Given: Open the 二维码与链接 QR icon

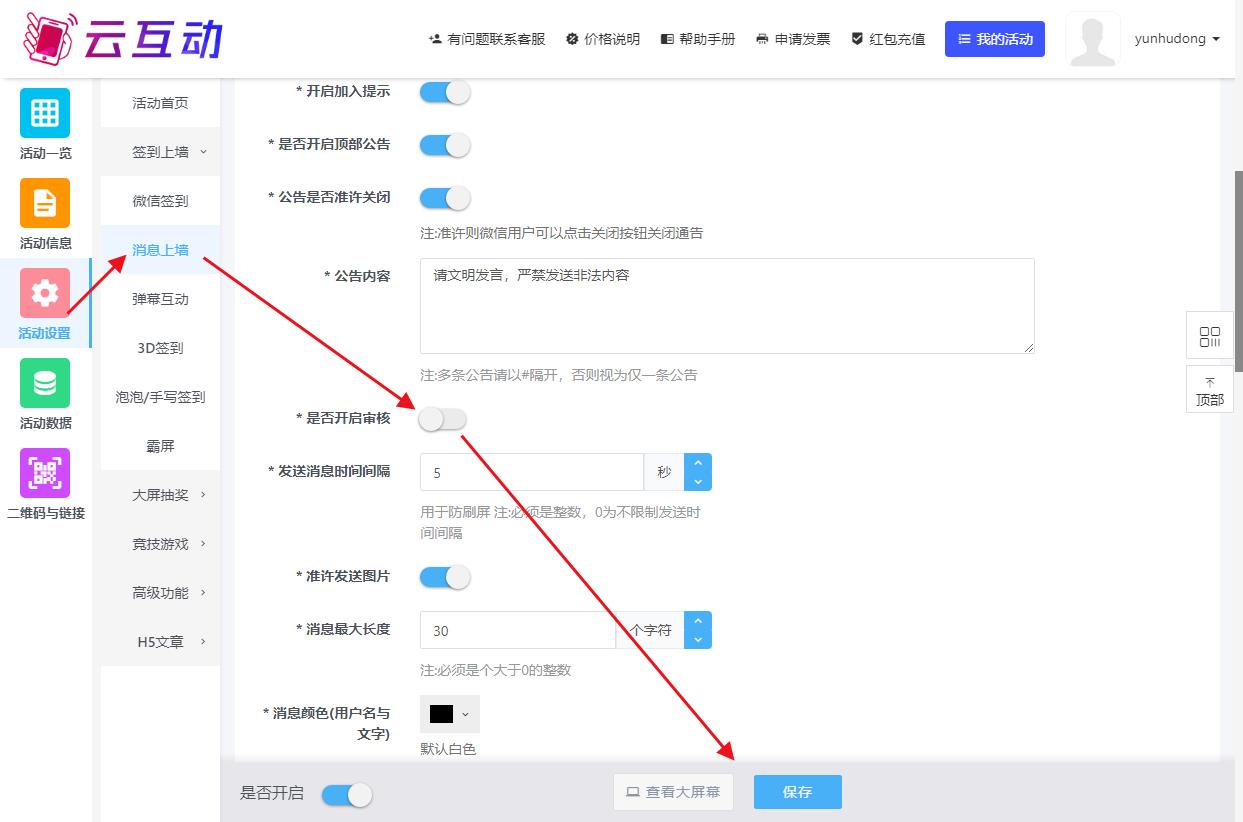Looking at the screenshot, I should coord(45,473).
